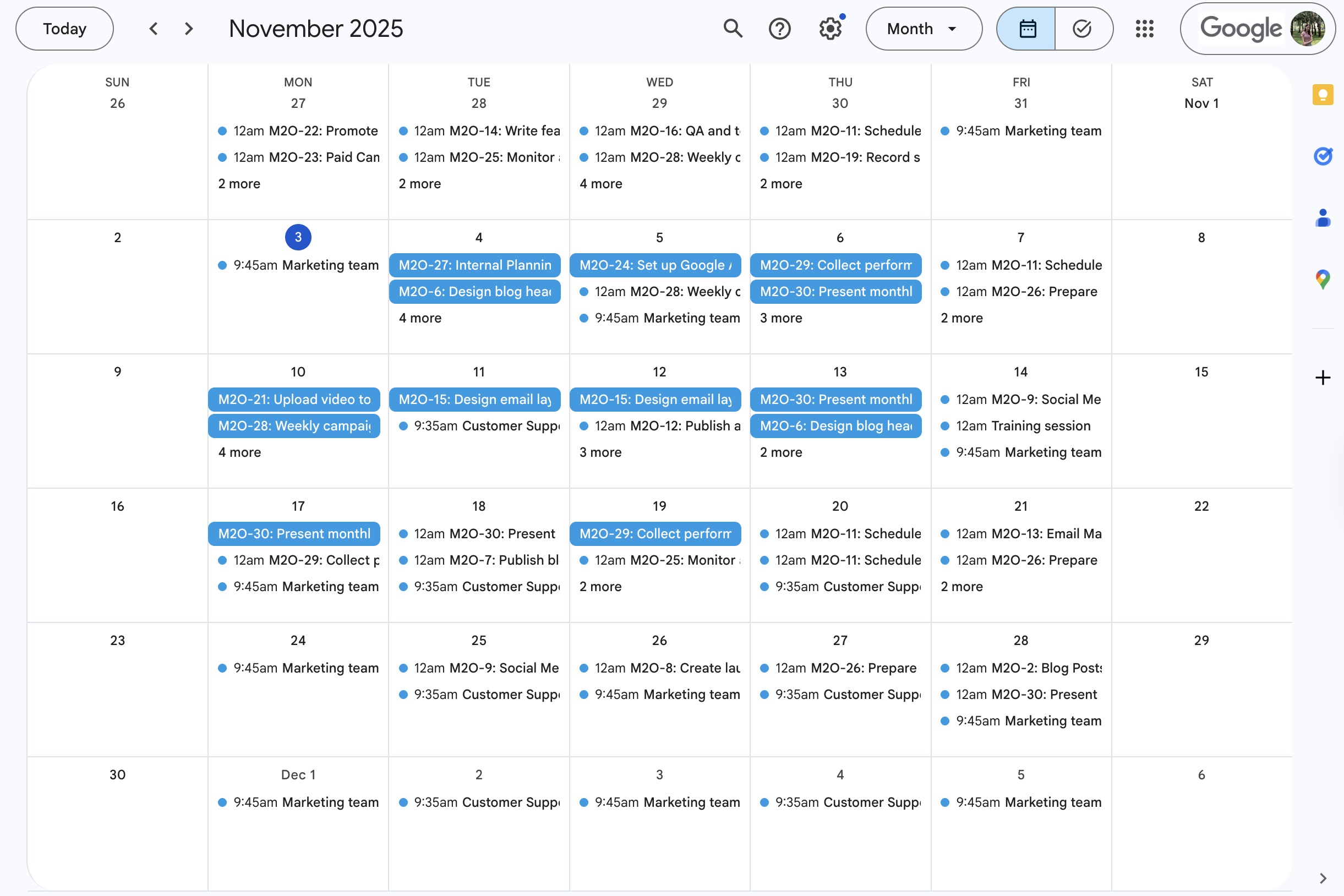Open the Google account profile picture
Viewport: 1344px width, 896px height.
[1307, 29]
